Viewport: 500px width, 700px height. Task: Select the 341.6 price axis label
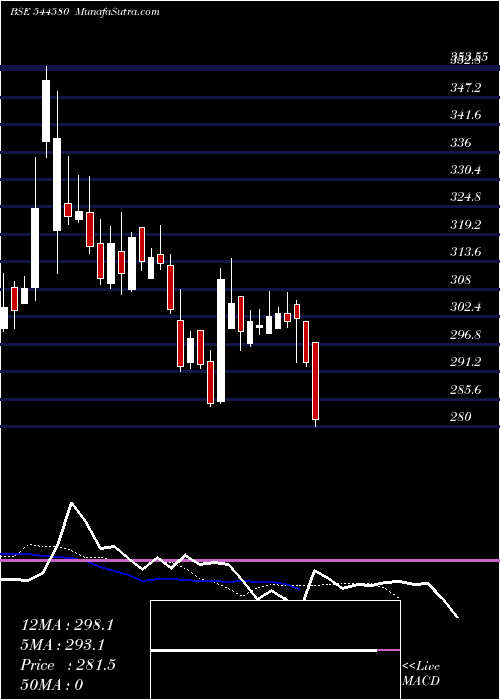466,115
